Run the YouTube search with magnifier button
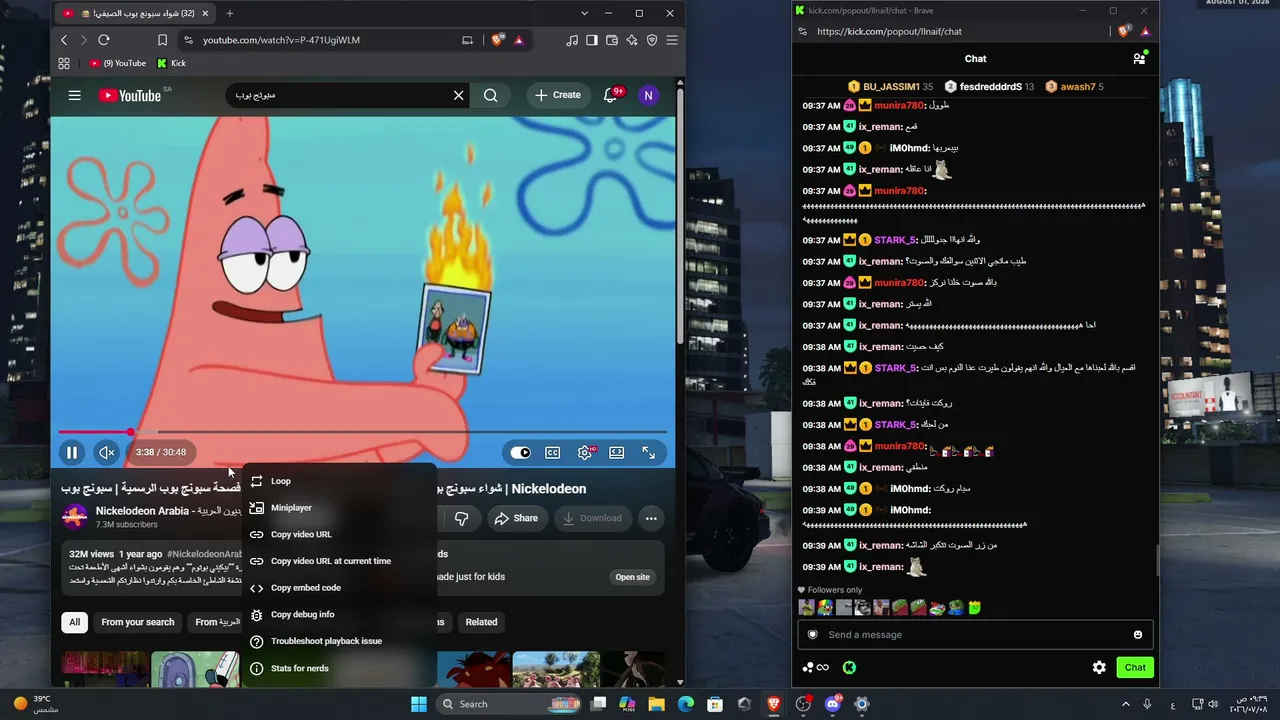Screen dimensions: 1280x720 coord(490,95)
